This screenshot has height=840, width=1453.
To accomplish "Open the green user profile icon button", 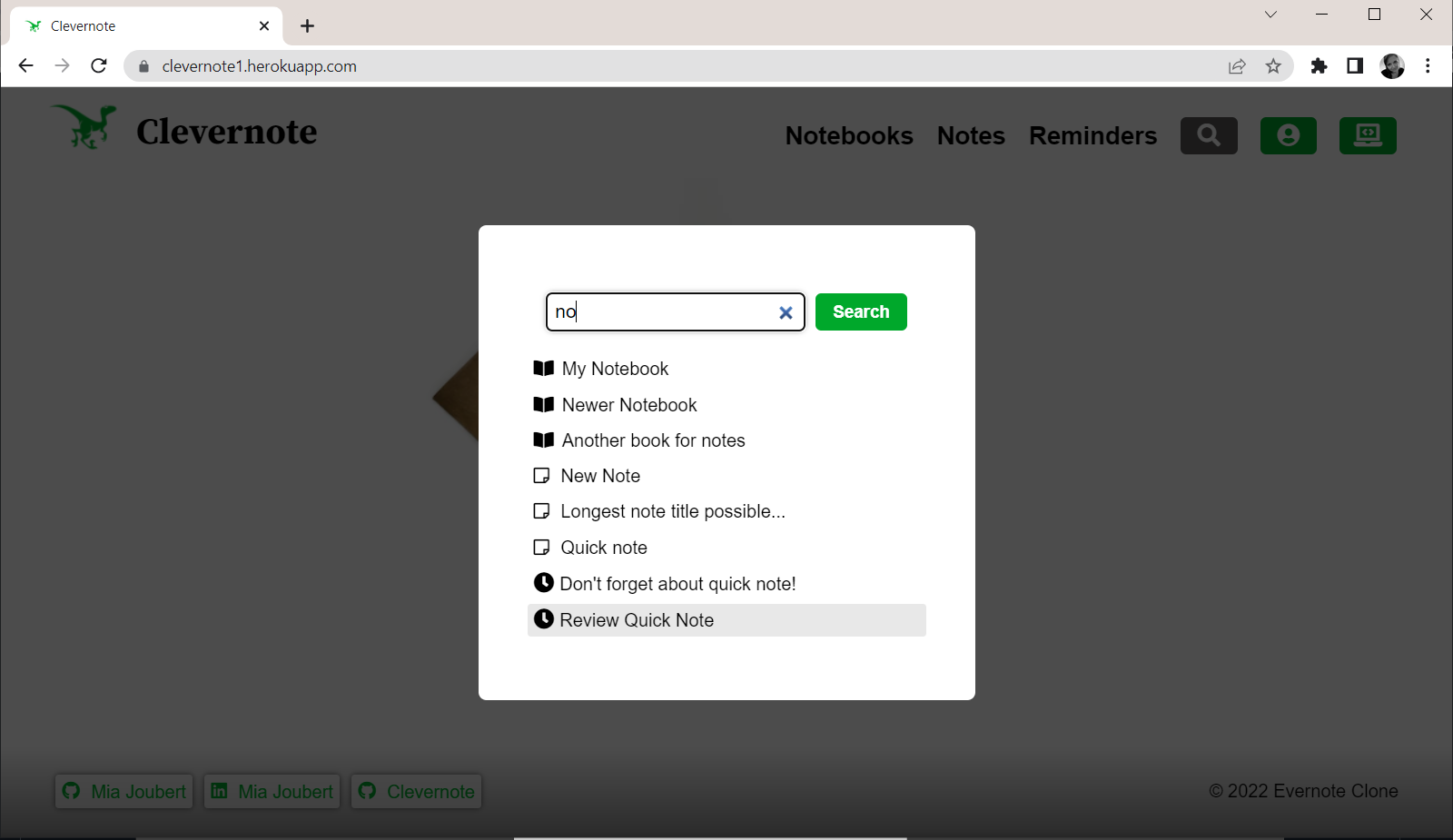I will tap(1288, 135).
